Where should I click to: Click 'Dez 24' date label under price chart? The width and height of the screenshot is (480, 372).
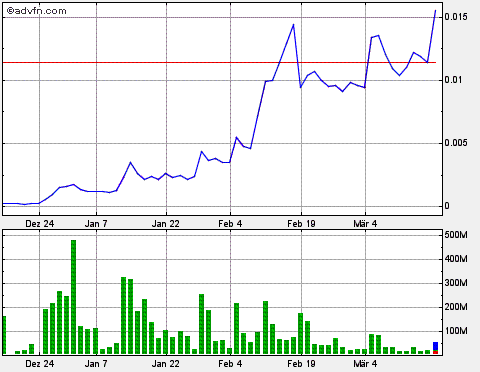[39, 223]
